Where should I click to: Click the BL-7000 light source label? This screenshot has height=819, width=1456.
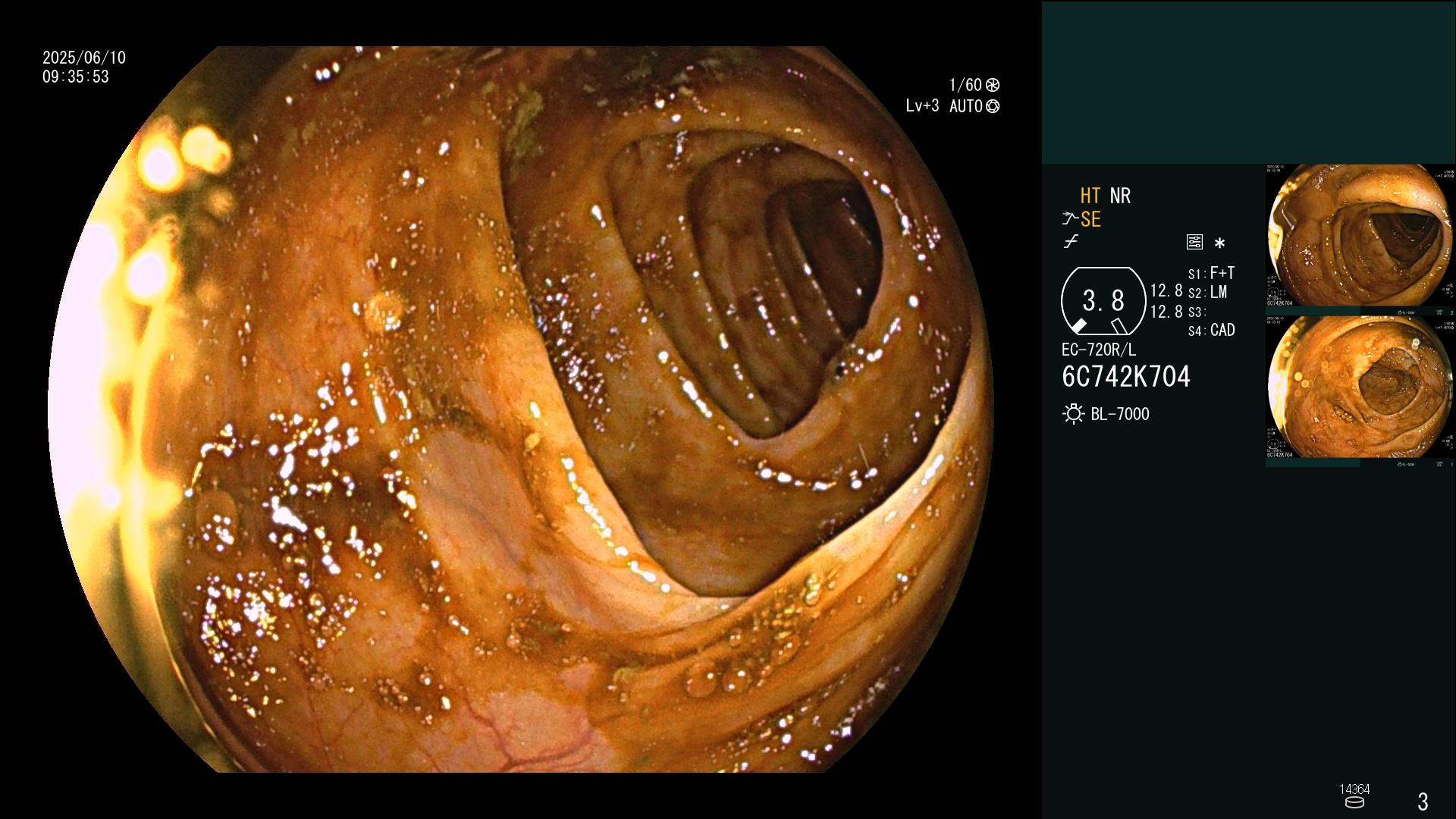click(x=1120, y=414)
